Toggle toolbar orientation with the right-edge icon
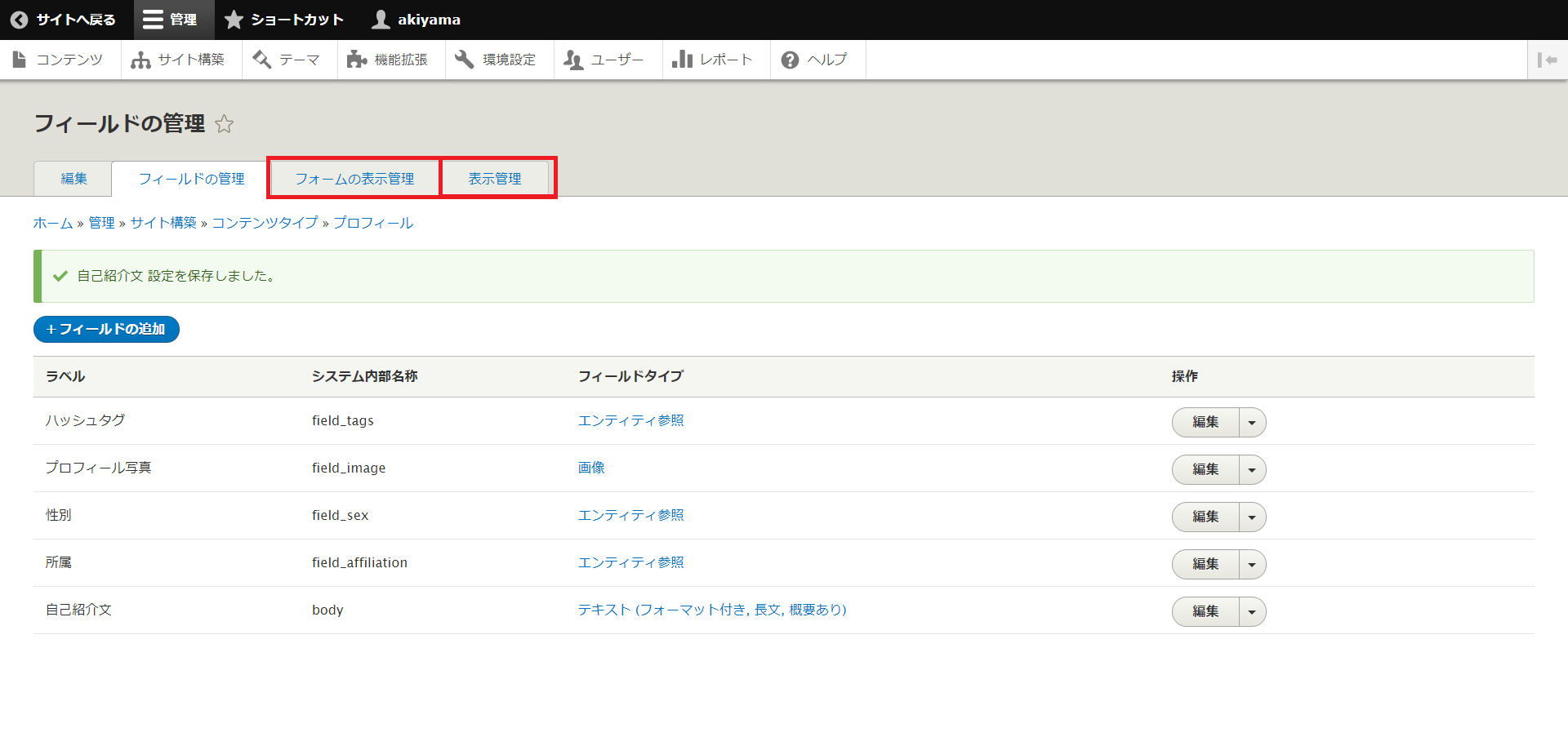 pyautogui.click(x=1547, y=60)
